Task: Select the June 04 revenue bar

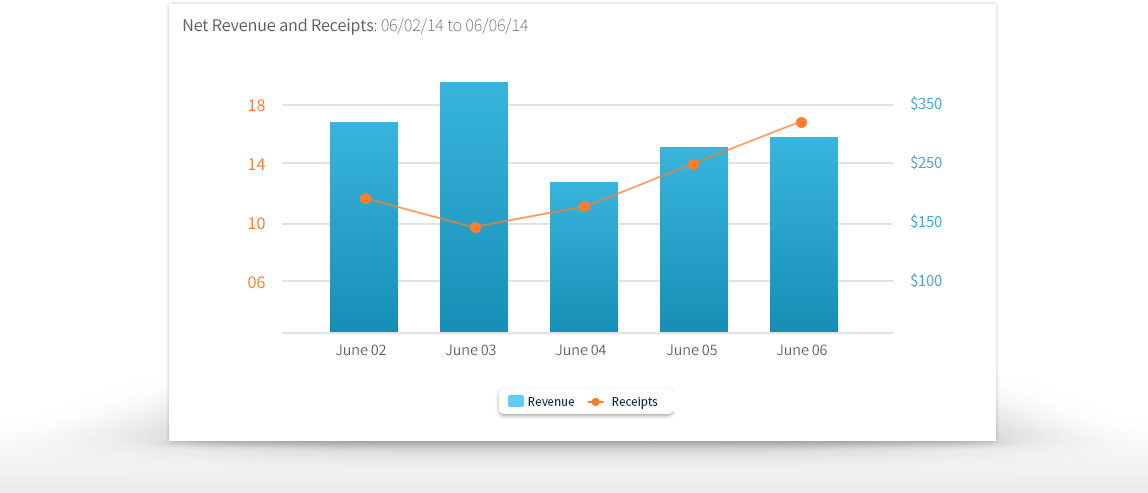Action: pos(584,270)
